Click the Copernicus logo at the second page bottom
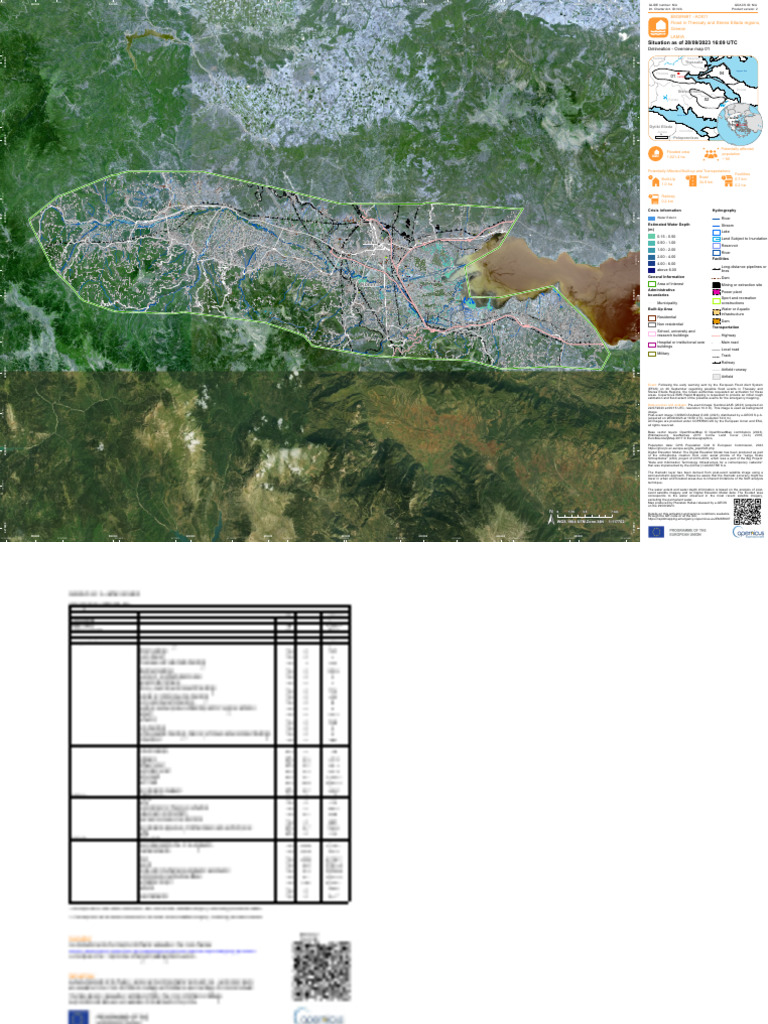Image resolution: width=768 pixels, height=1024 pixels. click(x=318, y=1016)
